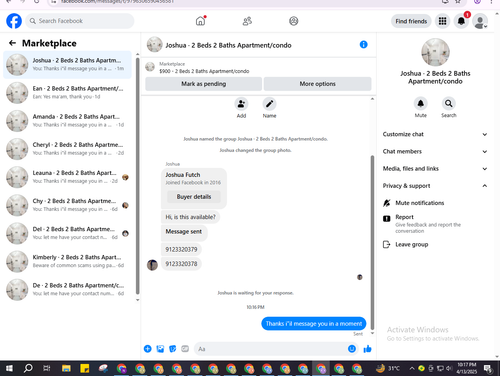Image resolution: width=500 pixels, height=376 pixels.
Task: Open the account profile avatar menu
Action: pyautogui.click(x=480, y=21)
